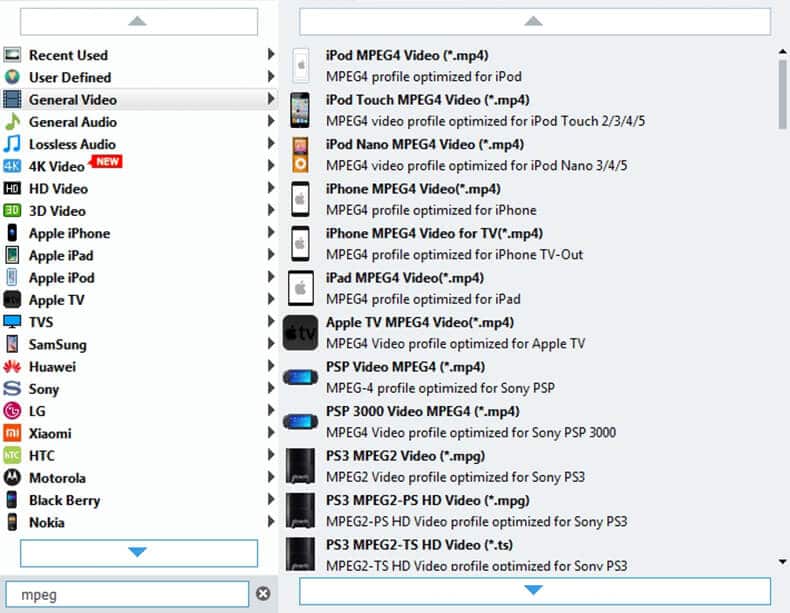Viewport: 790px width, 613px height.
Task: Click the General Audio music note icon
Action: (x=12, y=121)
